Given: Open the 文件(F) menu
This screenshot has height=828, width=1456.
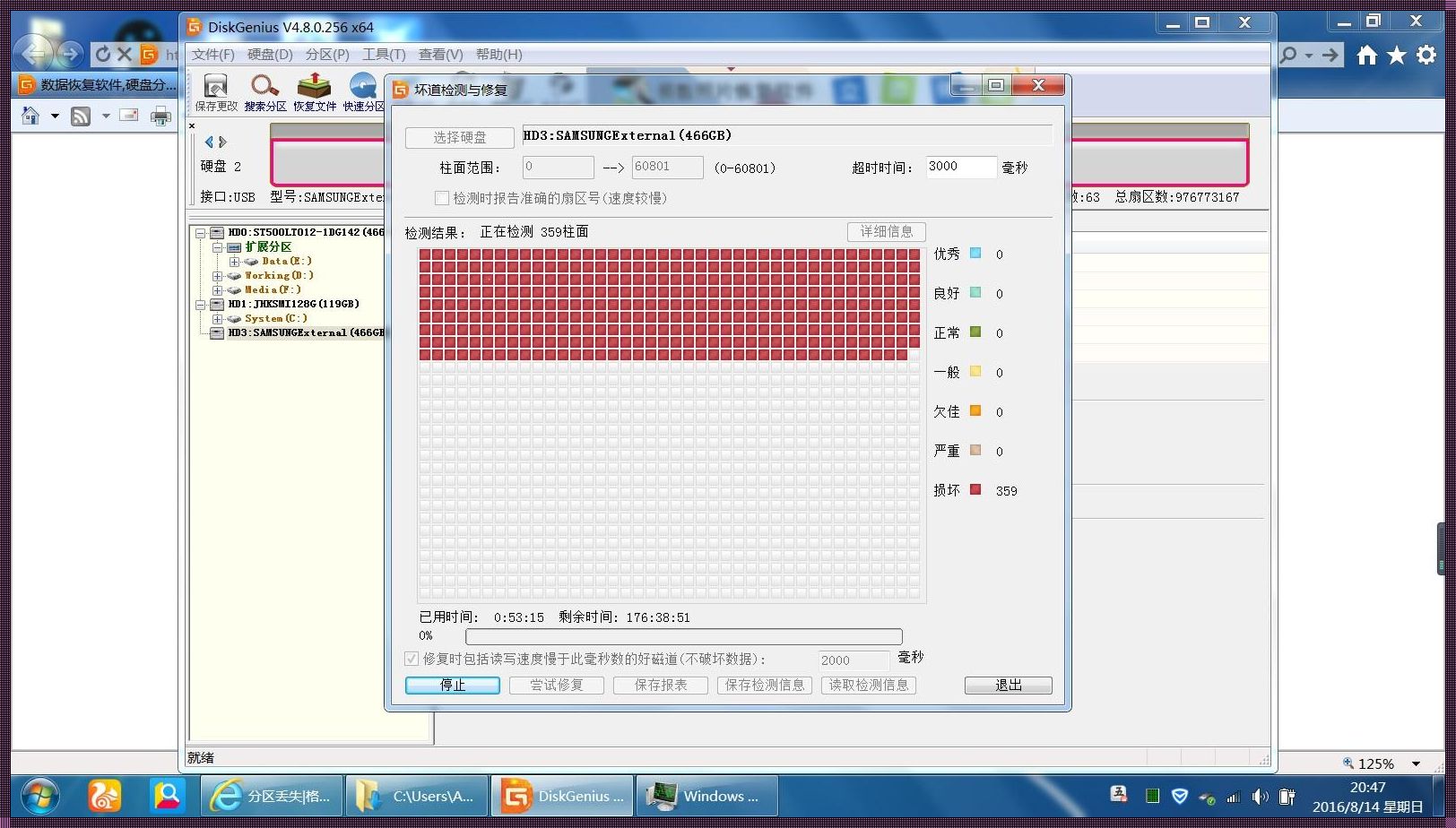Looking at the screenshot, I should click(x=213, y=55).
